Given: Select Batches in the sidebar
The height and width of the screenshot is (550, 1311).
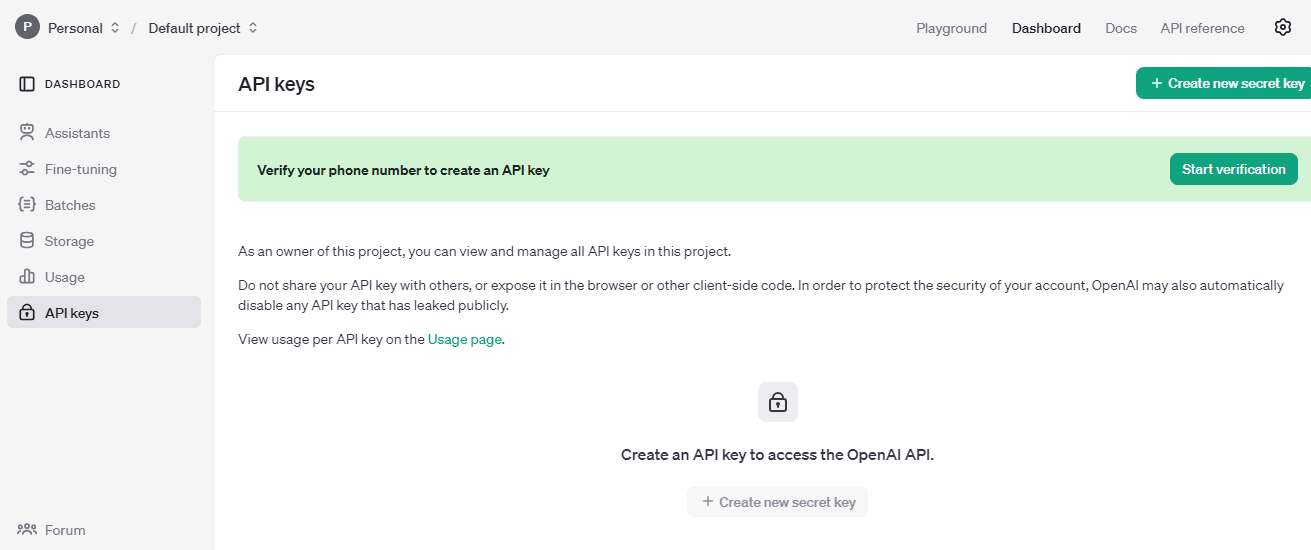Looking at the screenshot, I should [x=104, y=205].
